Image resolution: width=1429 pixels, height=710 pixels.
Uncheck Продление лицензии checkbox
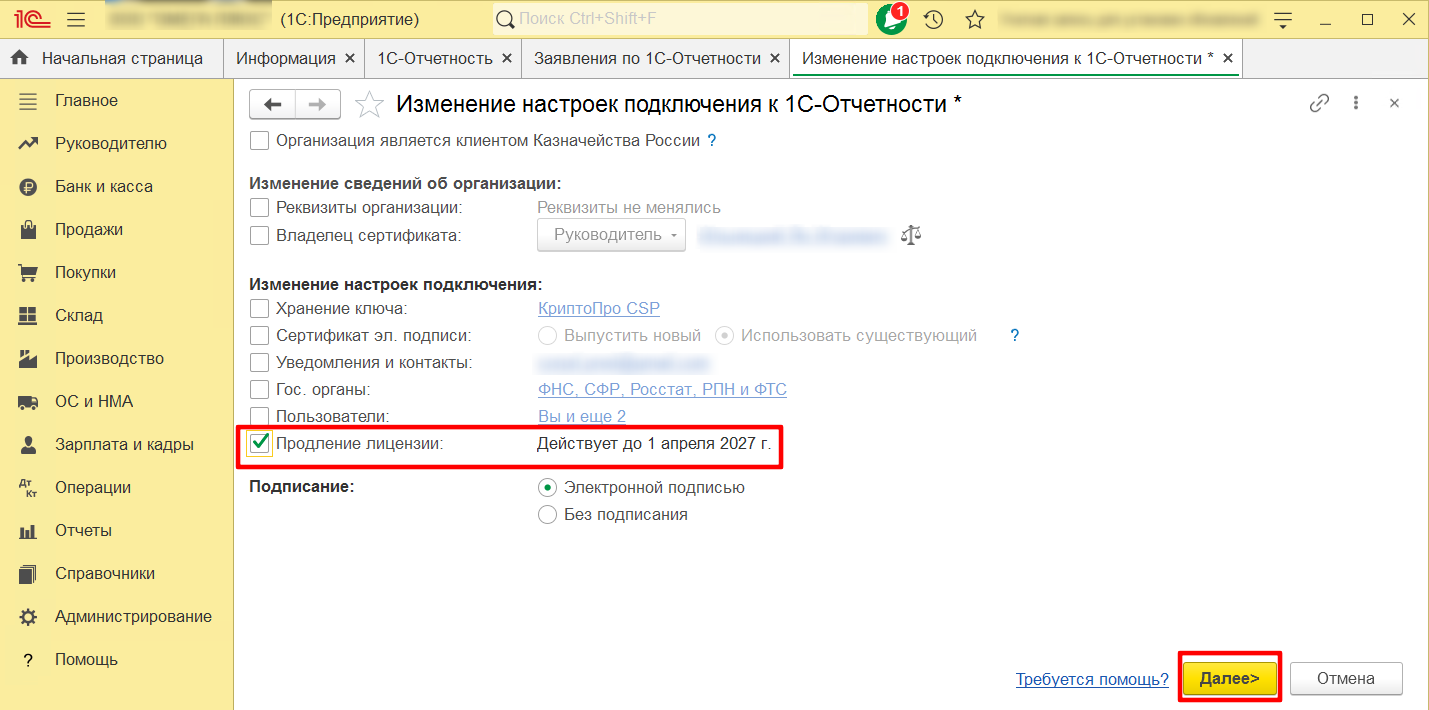pyautogui.click(x=260, y=443)
